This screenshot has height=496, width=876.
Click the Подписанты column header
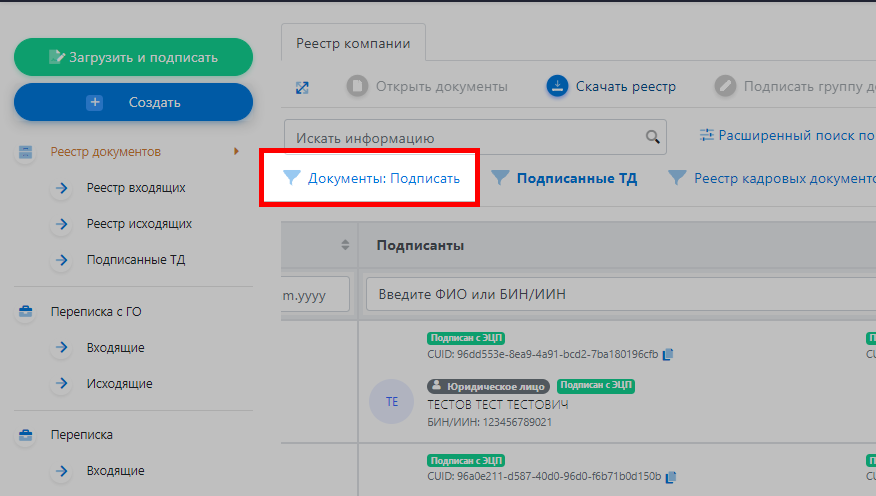[420, 245]
